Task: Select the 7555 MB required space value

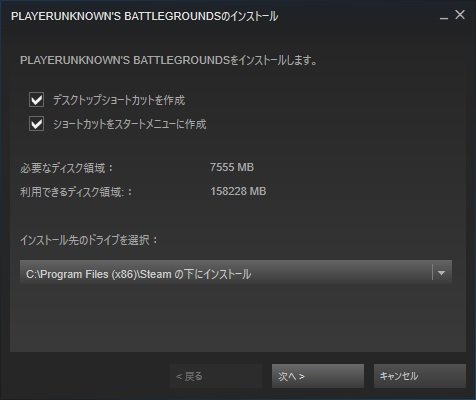Action: coord(232,167)
